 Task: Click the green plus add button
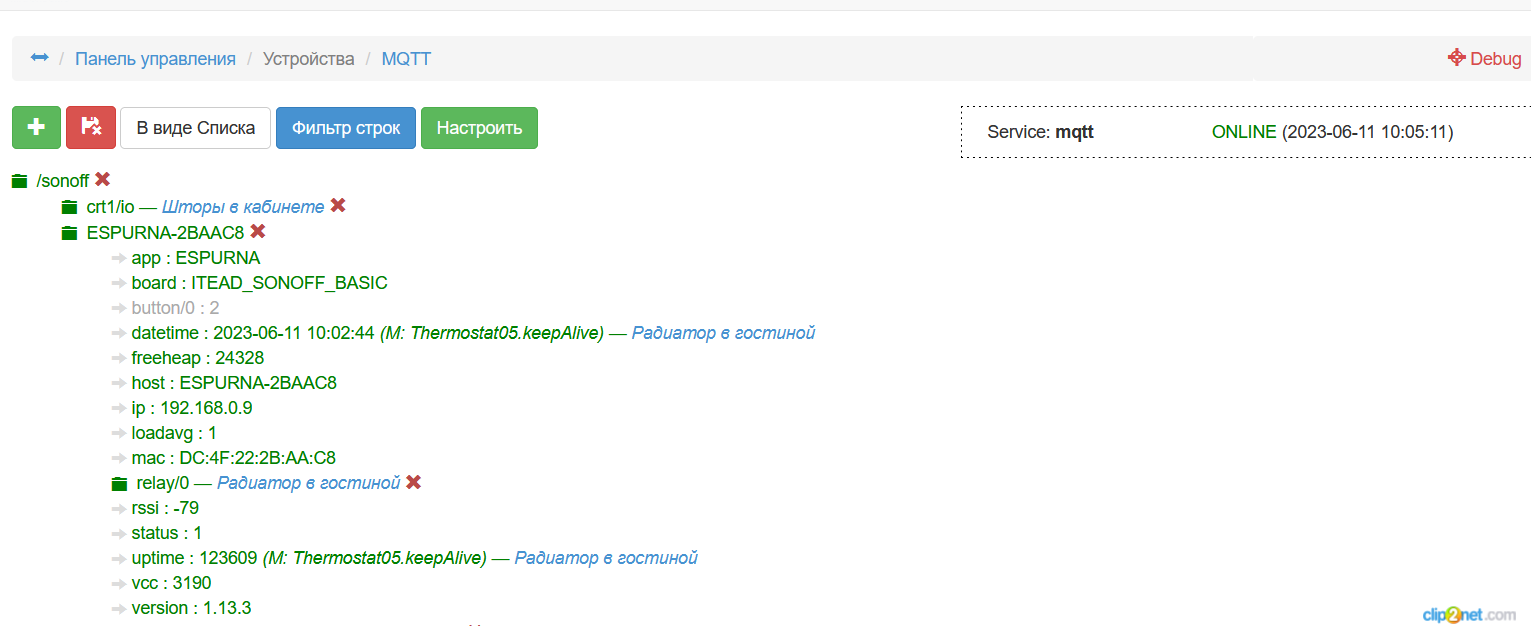click(x=36, y=128)
